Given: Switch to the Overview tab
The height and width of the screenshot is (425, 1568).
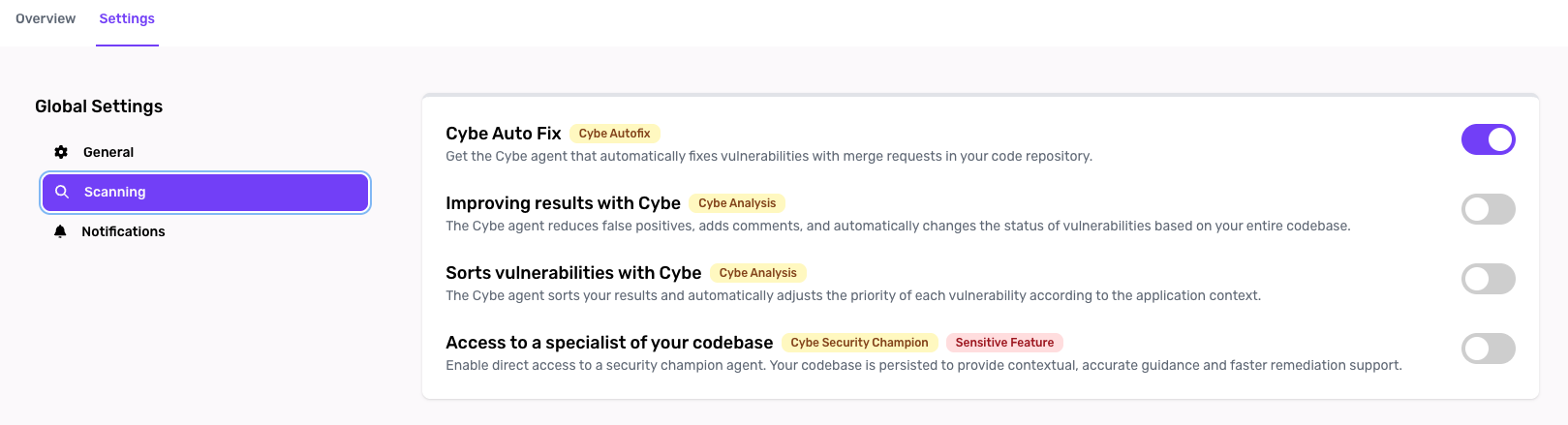Looking at the screenshot, I should tap(46, 18).
